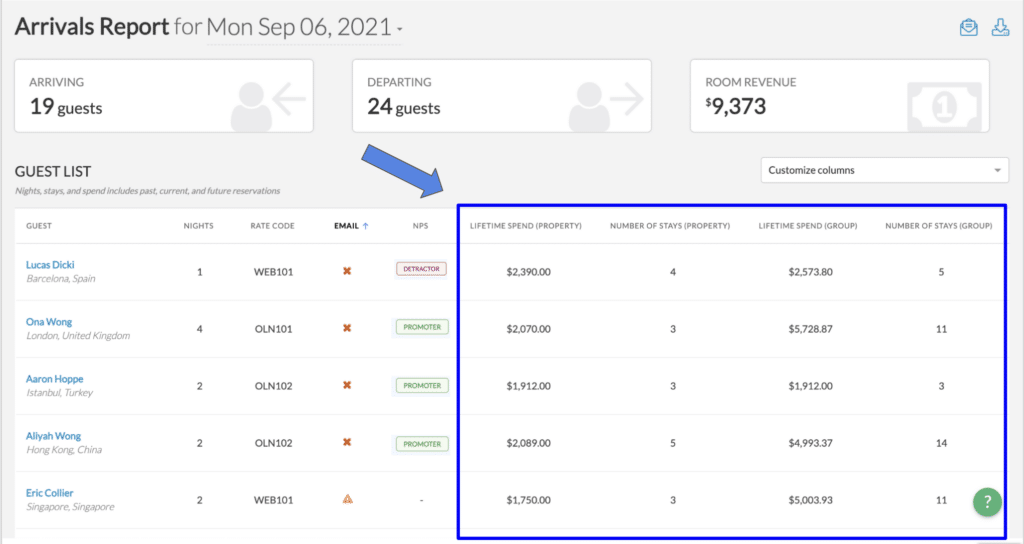The image size is (1024, 544).
Task: Click the Room Revenue summary card
Action: coord(839,96)
